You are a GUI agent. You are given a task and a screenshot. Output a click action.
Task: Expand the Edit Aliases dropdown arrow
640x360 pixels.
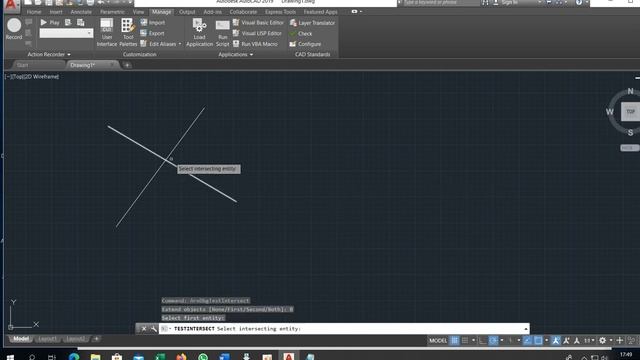click(x=180, y=44)
